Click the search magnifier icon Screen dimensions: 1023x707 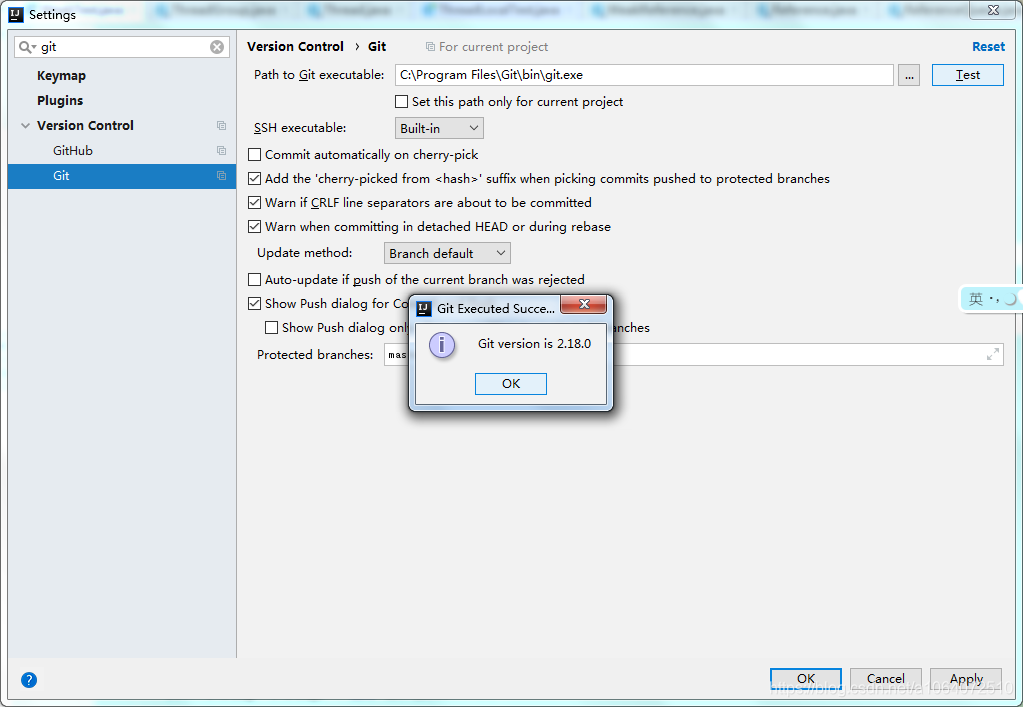coord(24,47)
